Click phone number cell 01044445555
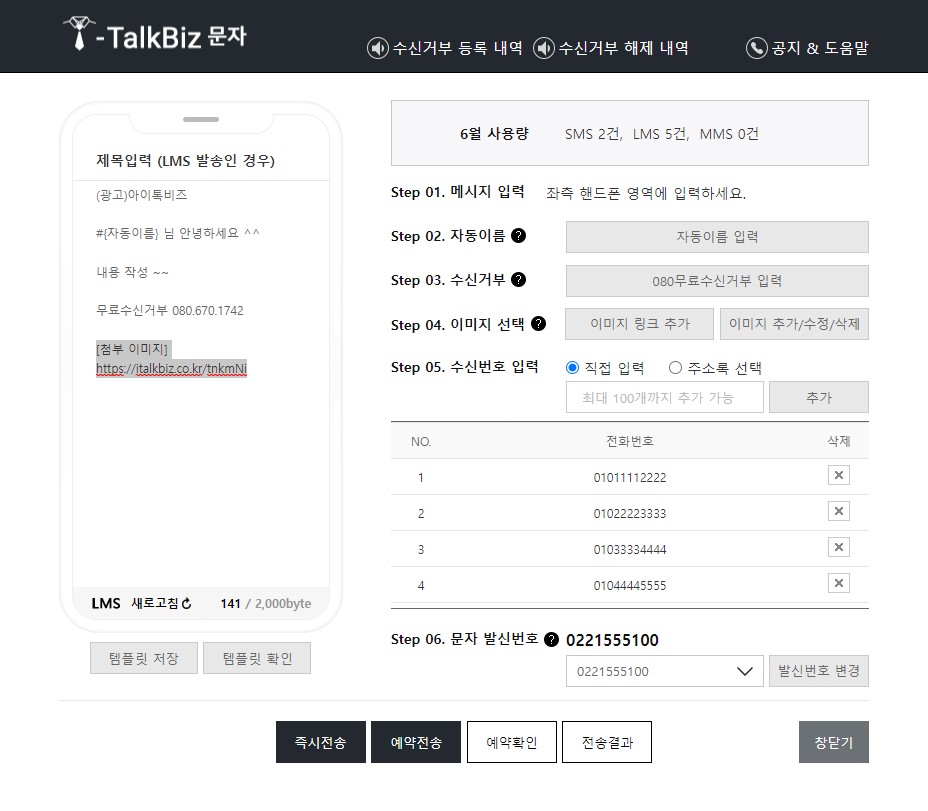This screenshot has height=811, width=928. point(630,586)
